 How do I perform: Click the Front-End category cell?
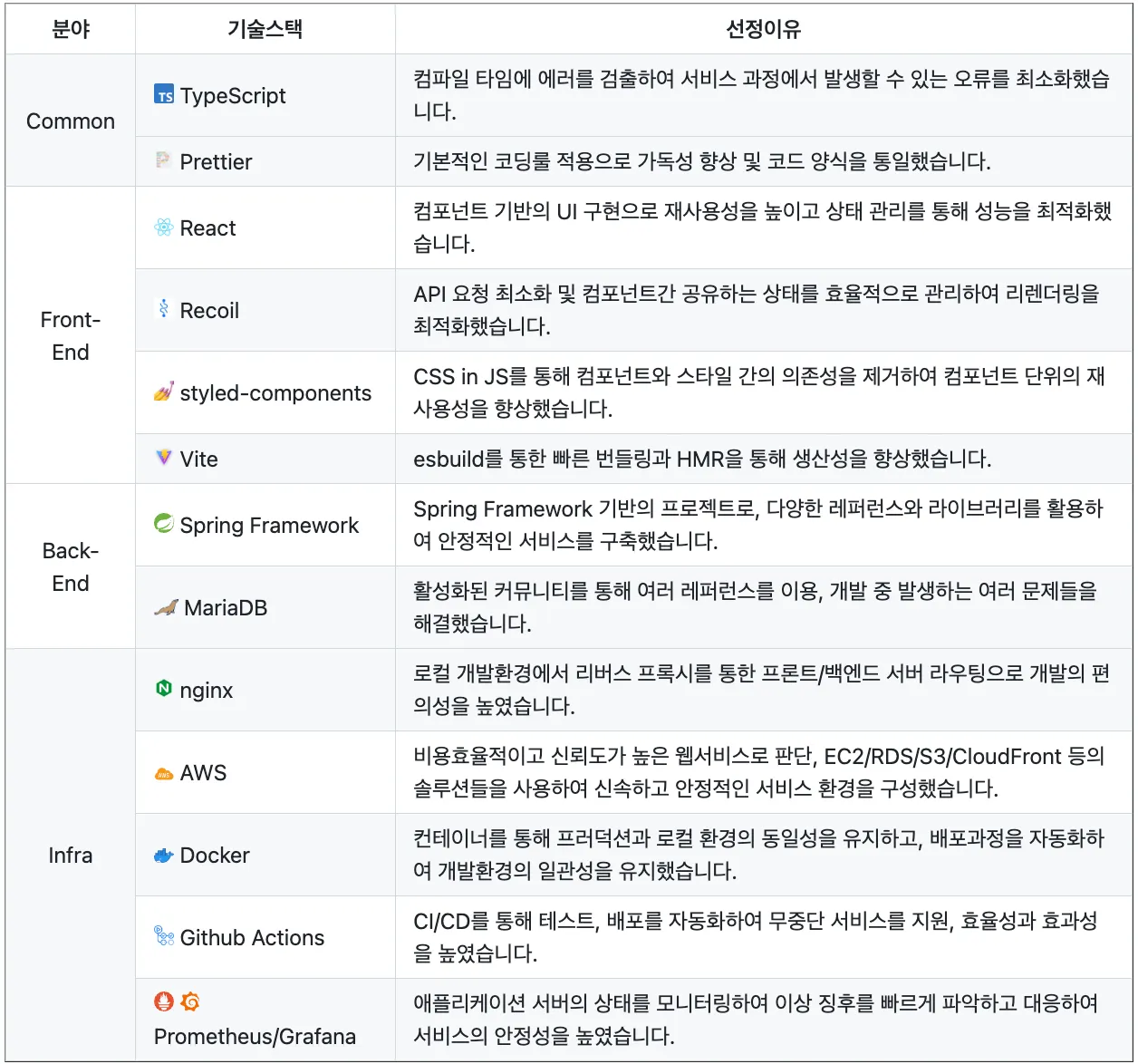pos(71,335)
